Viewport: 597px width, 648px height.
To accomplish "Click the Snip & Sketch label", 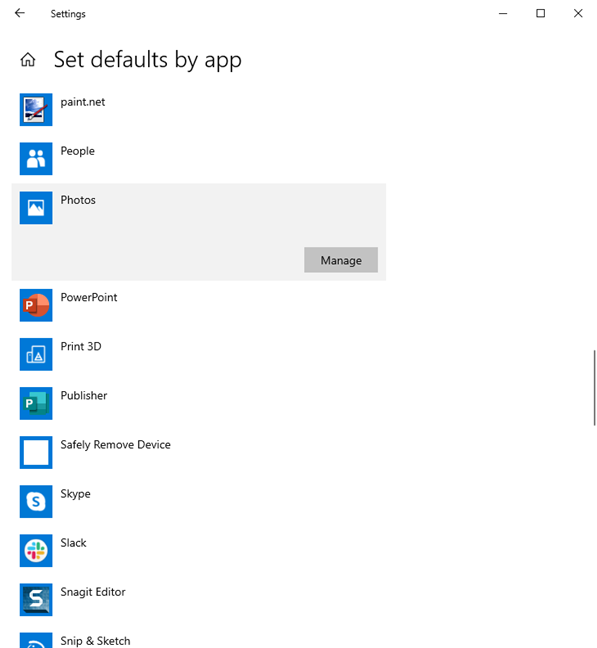I will coord(95,641).
